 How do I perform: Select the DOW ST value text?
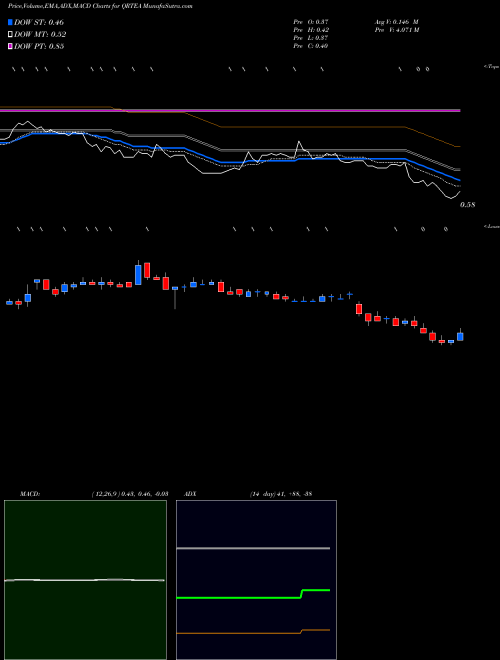56,22
